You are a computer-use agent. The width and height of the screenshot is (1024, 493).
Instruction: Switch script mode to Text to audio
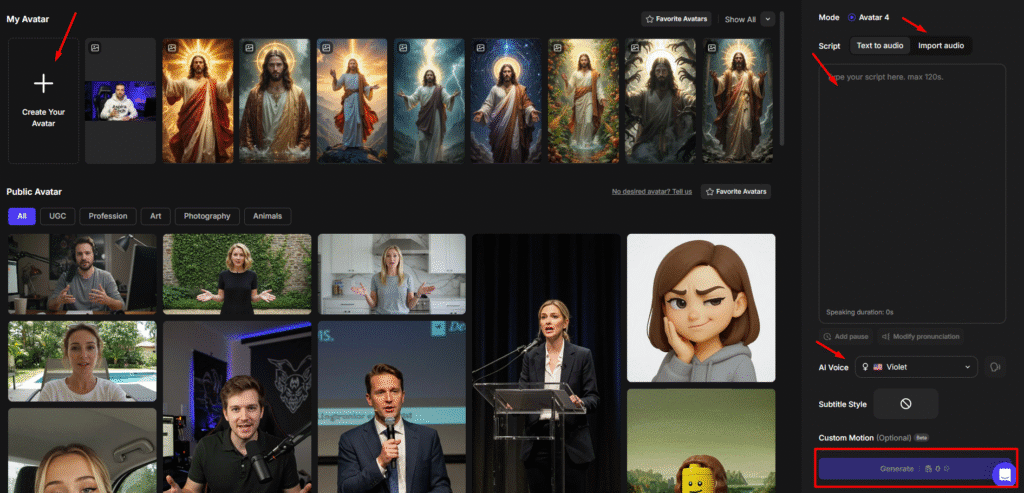point(880,45)
